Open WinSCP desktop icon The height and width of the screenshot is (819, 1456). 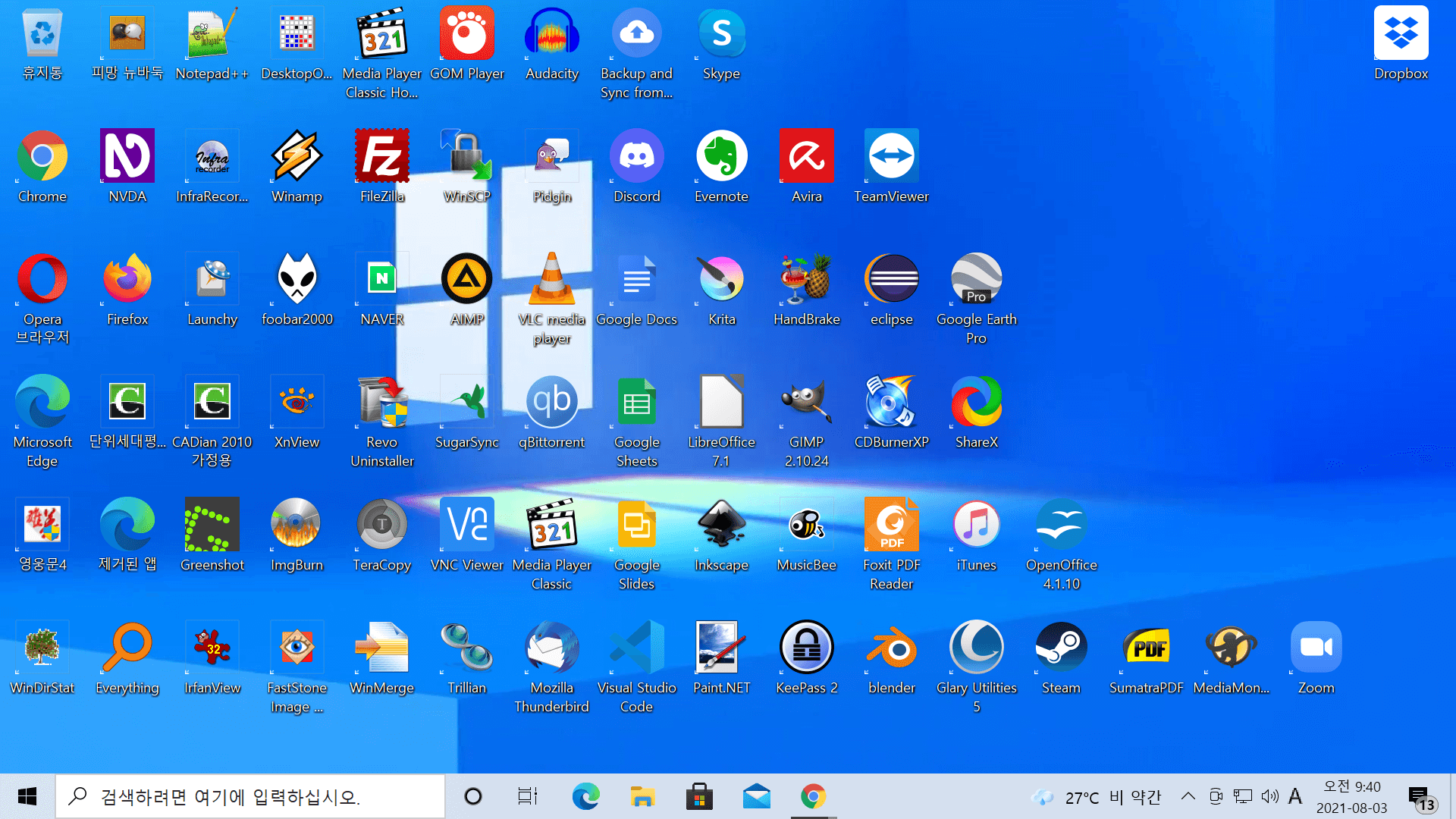pos(467,167)
